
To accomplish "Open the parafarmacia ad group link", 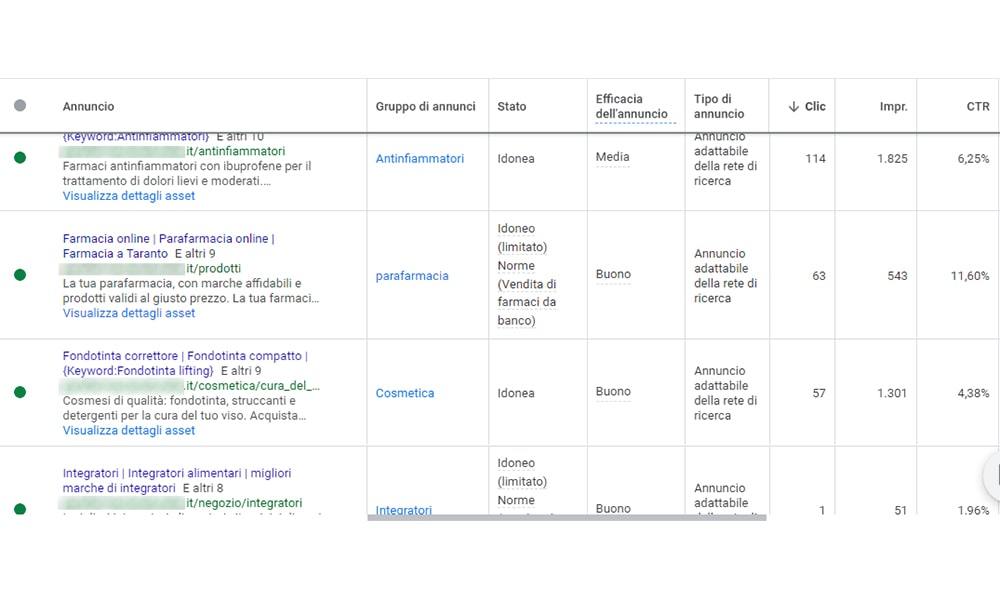I will click(412, 276).
